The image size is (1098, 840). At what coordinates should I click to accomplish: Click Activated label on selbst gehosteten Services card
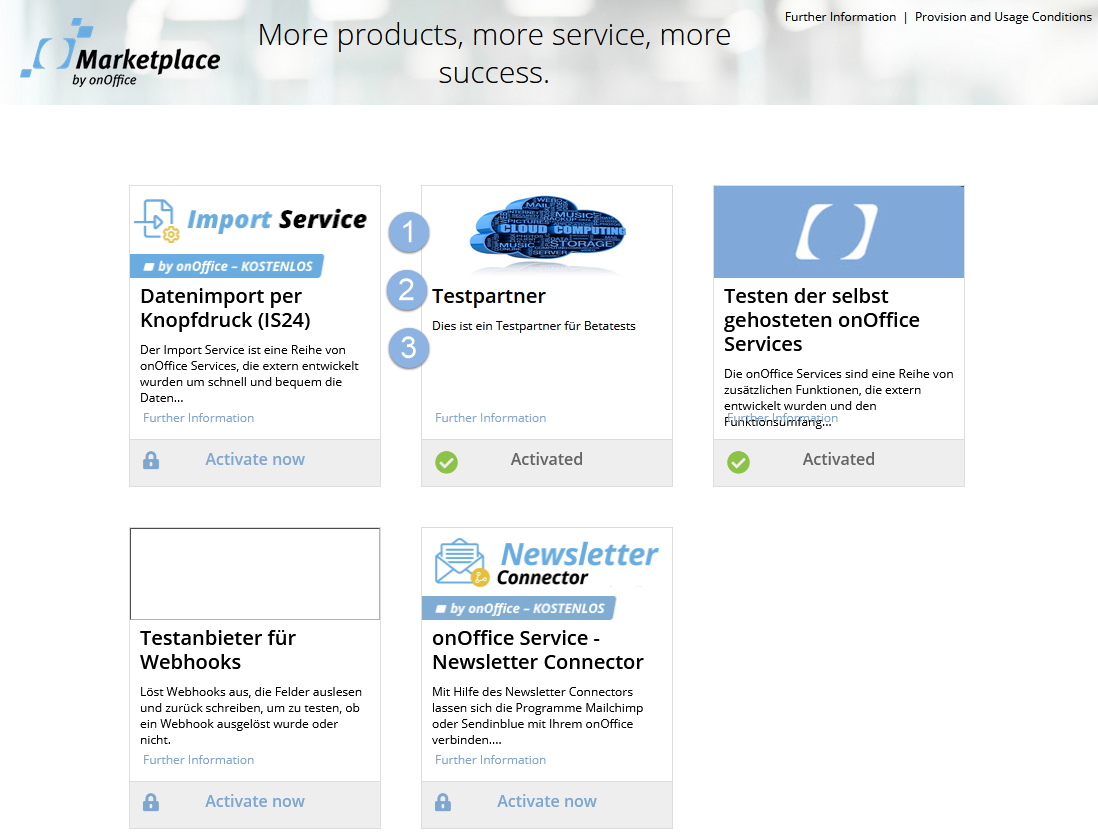pyautogui.click(x=838, y=459)
